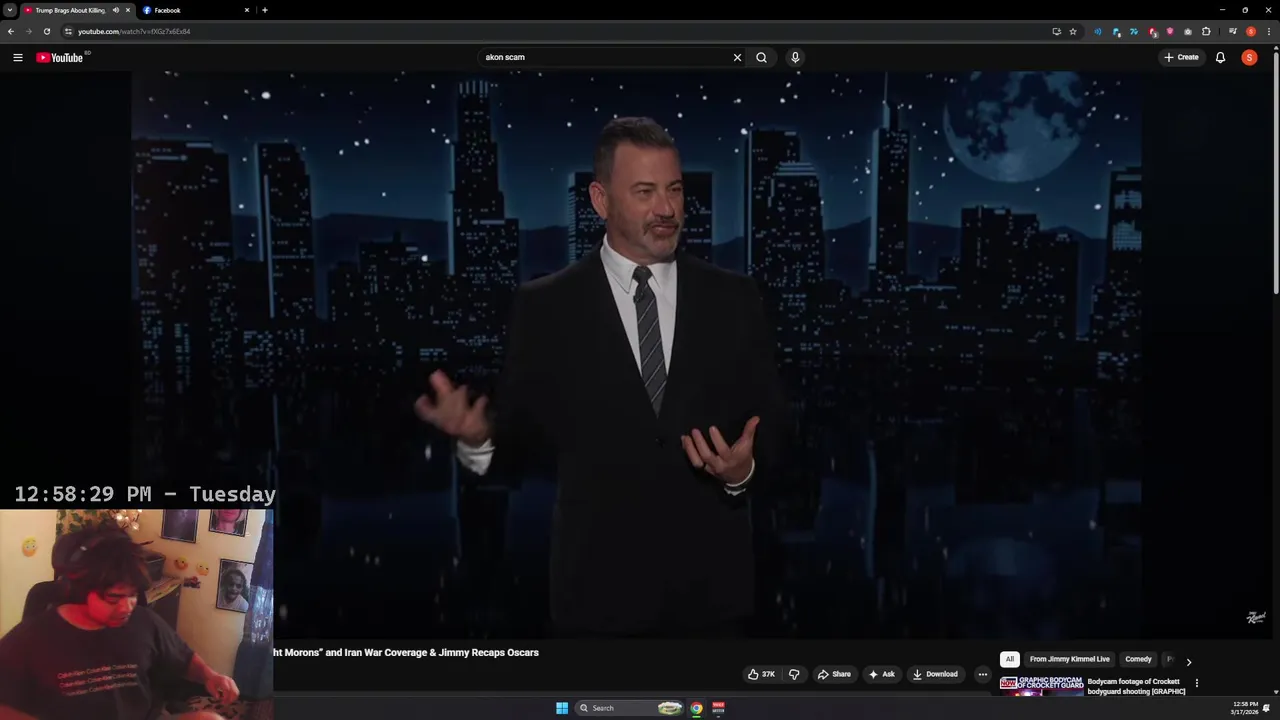
Task: Open Chrome profile avatar
Action: [x=1251, y=31]
